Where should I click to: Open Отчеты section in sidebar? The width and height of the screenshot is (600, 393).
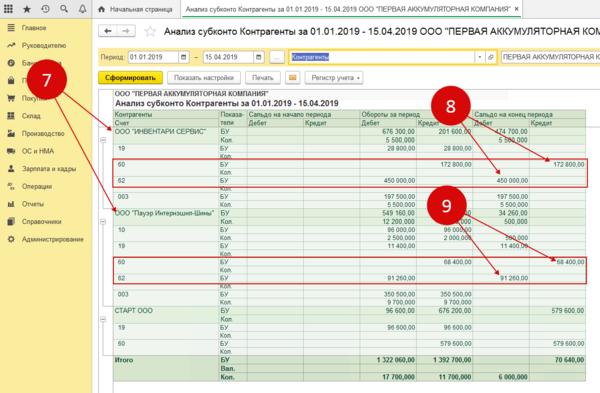(x=33, y=204)
